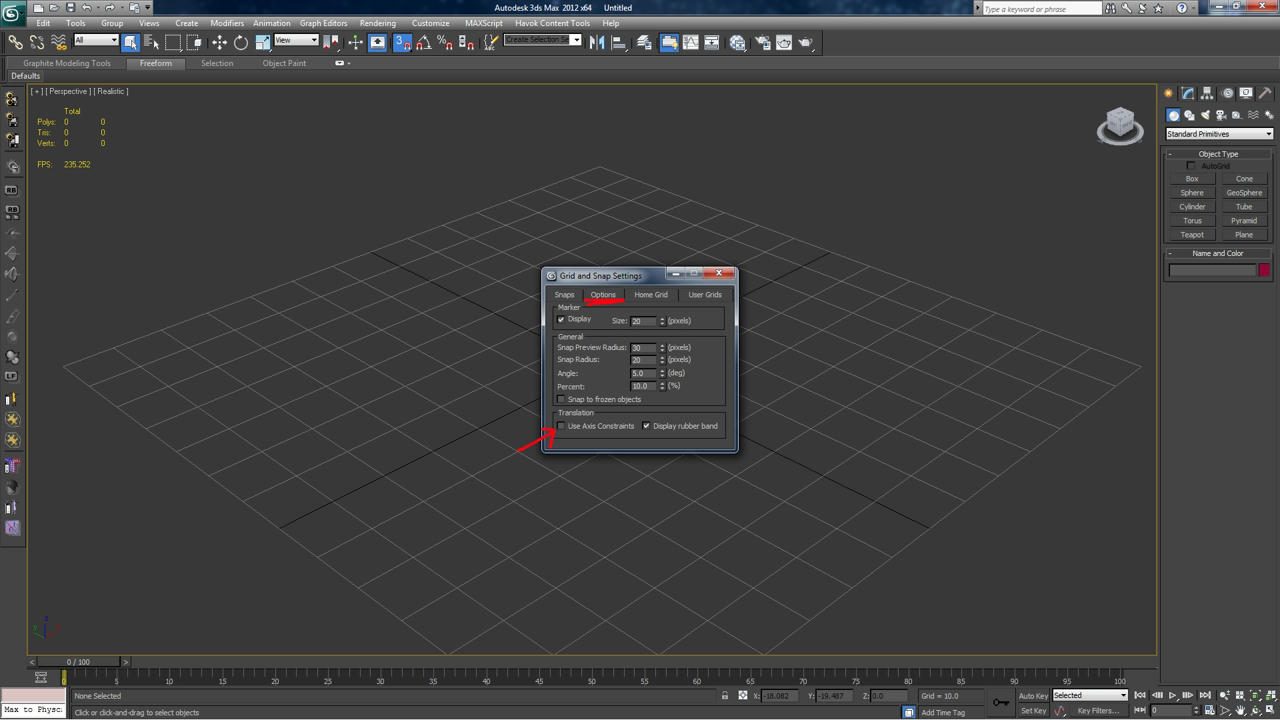Enable Snap to frozen objects checkbox
The image size is (1280, 720).
tap(561, 399)
